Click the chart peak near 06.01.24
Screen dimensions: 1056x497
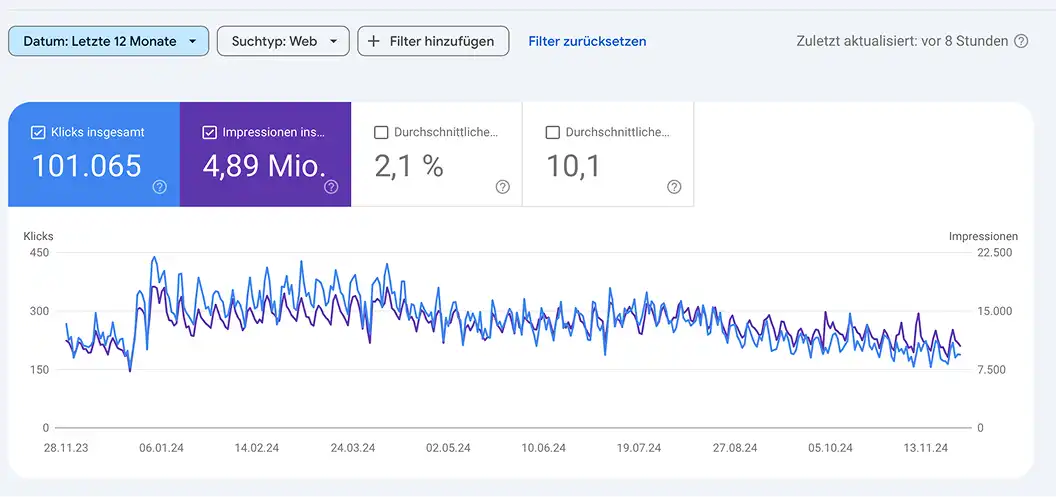coord(154,257)
